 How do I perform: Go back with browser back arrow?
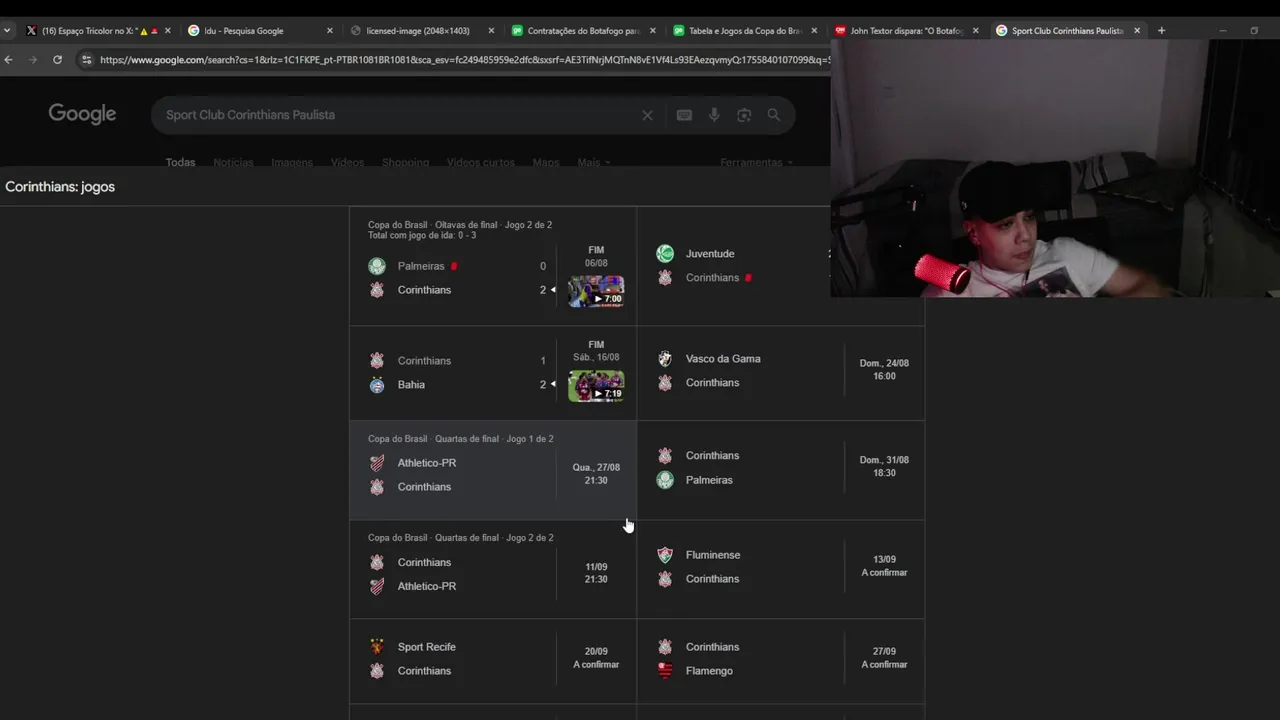(9, 60)
